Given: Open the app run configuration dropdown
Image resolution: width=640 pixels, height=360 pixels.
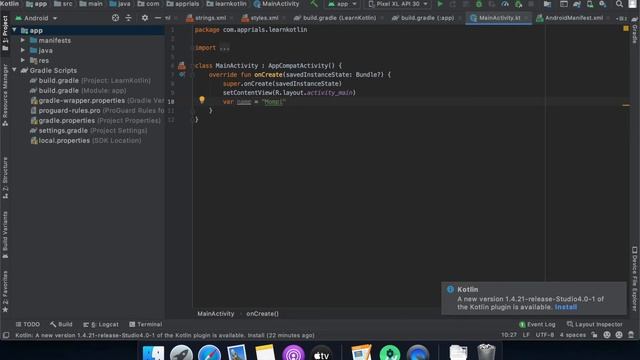Looking at the screenshot, I should click(x=342, y=4).
